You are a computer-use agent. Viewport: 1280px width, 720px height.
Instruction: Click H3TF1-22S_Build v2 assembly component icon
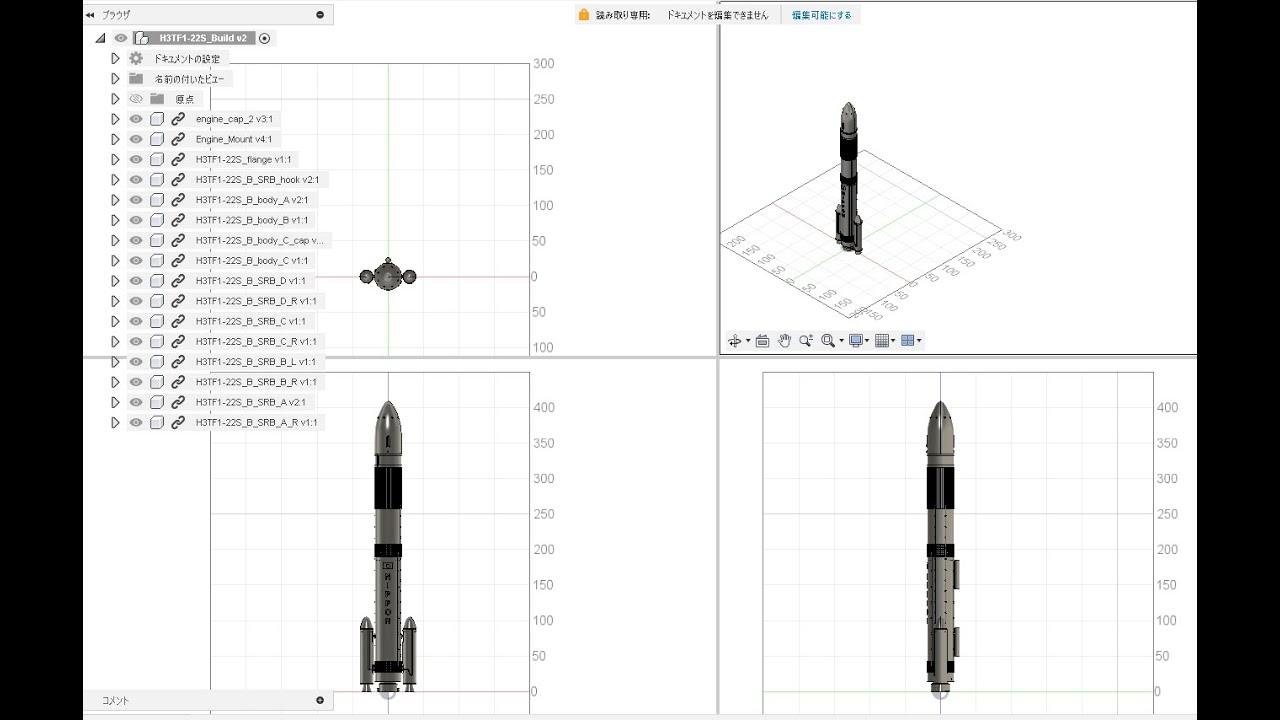[142, 38]
